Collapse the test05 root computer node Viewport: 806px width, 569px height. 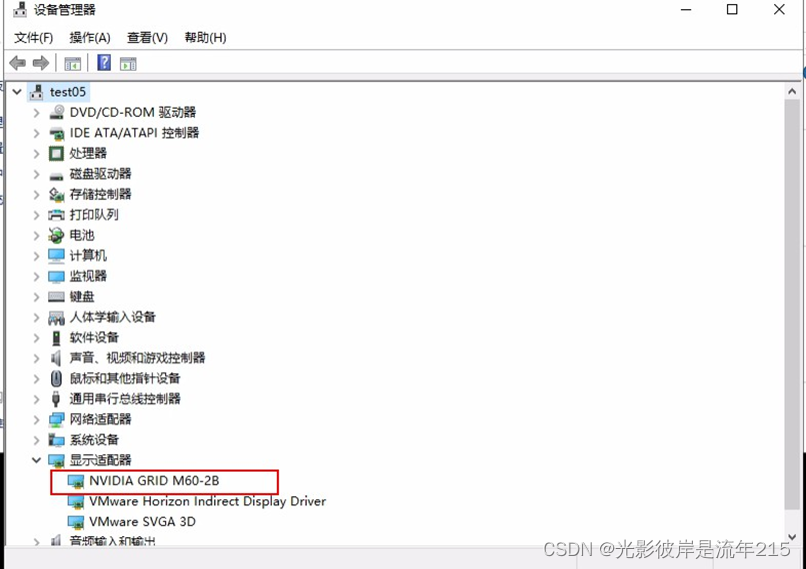17,92
